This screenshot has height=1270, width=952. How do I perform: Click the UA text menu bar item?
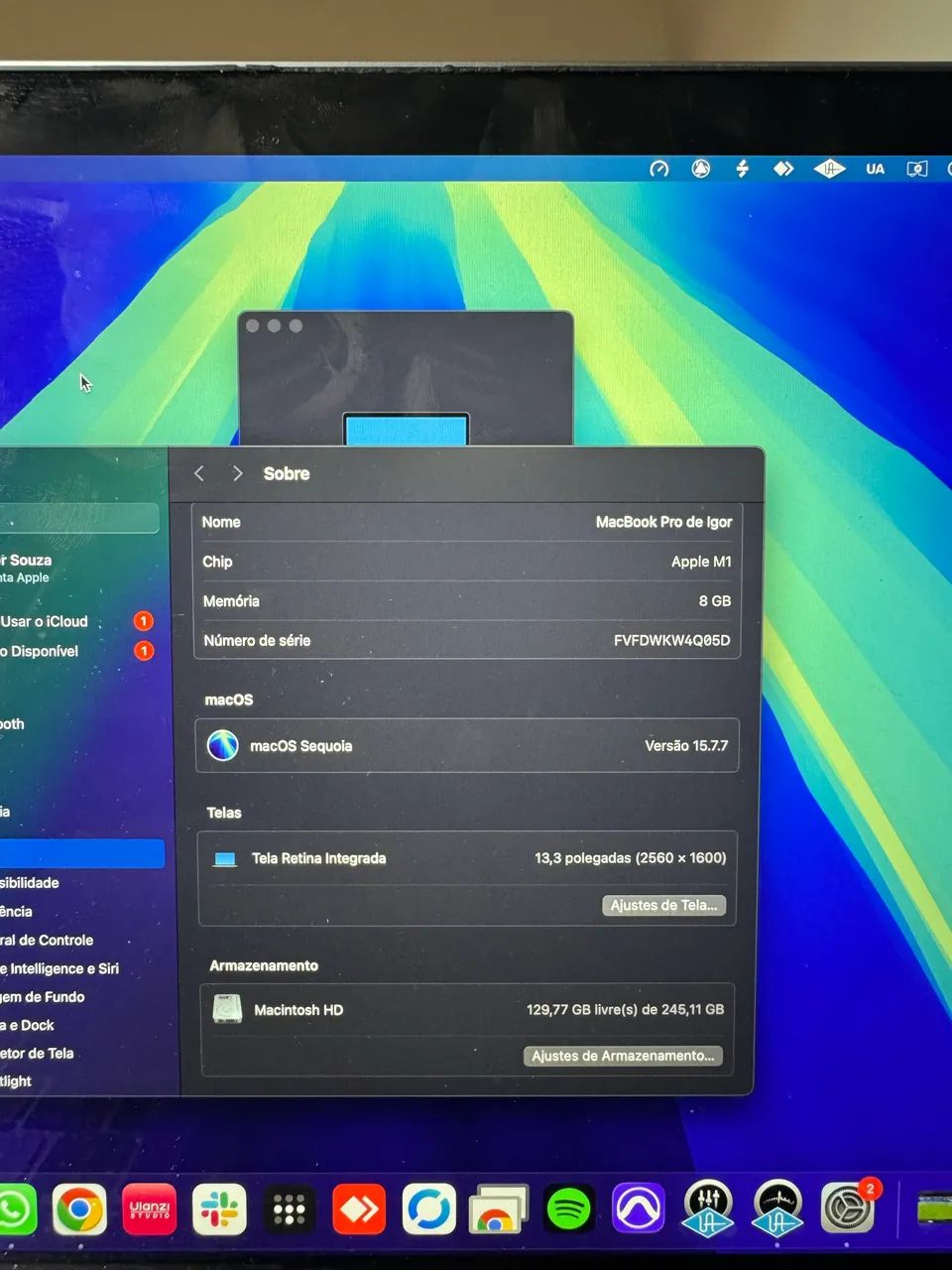click(x=875, y=169)
